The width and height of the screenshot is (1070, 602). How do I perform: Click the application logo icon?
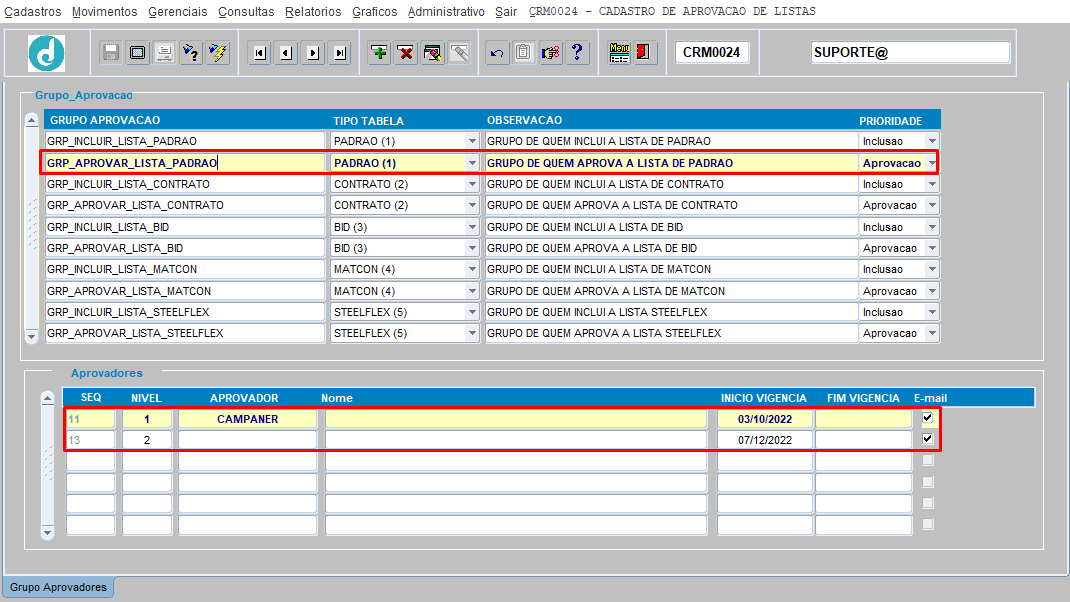click(46, 53)
